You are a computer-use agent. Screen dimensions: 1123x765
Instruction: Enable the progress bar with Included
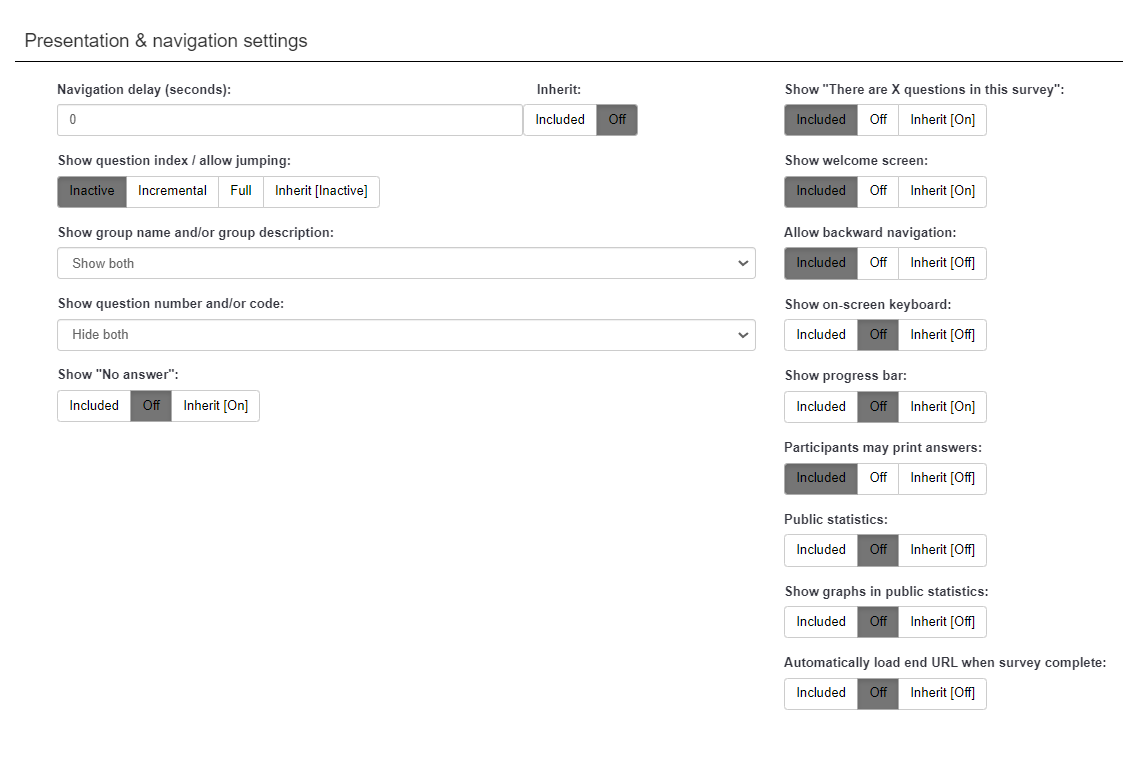[x=821, y=407]
